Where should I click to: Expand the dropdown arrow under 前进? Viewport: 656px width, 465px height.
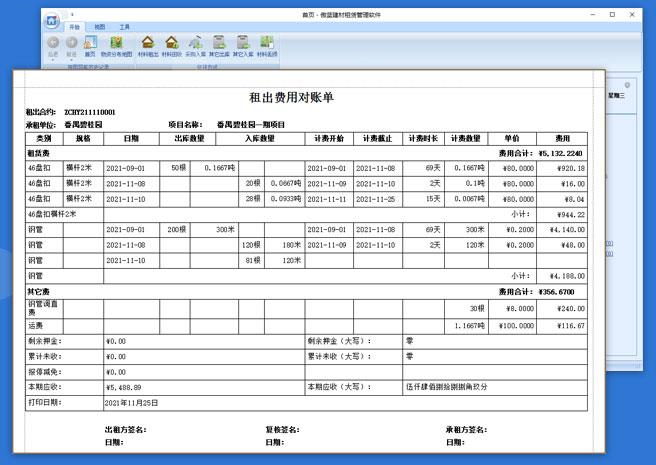coord(72,60)
